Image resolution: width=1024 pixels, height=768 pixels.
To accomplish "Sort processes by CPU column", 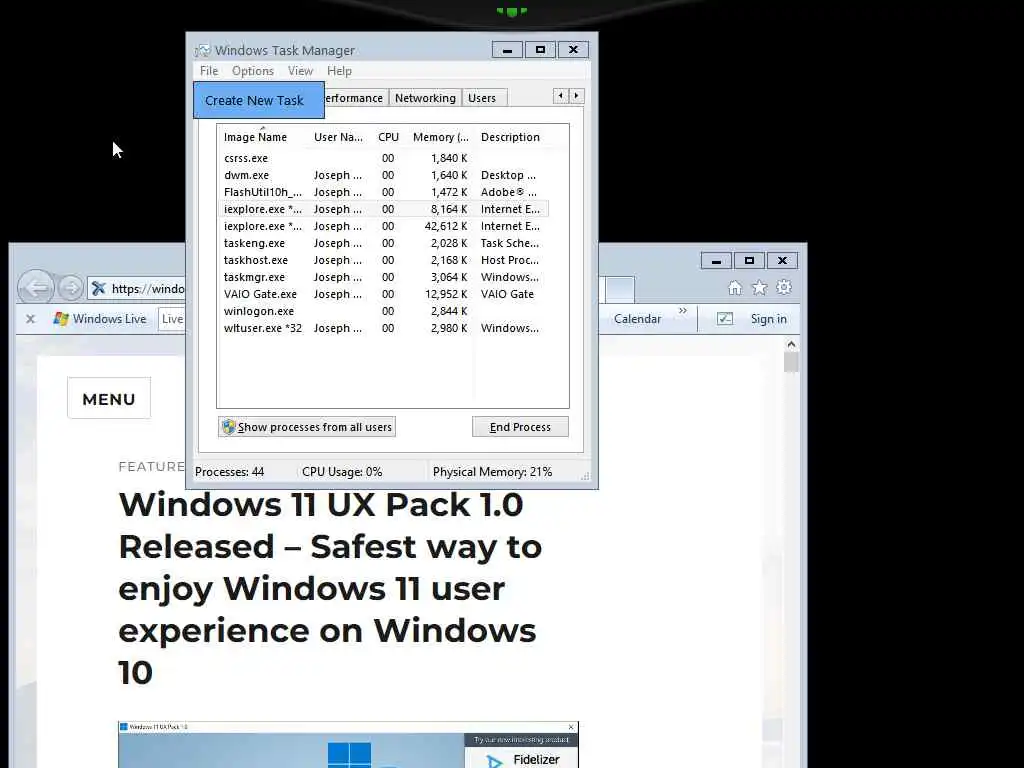I will coord(388,137).
